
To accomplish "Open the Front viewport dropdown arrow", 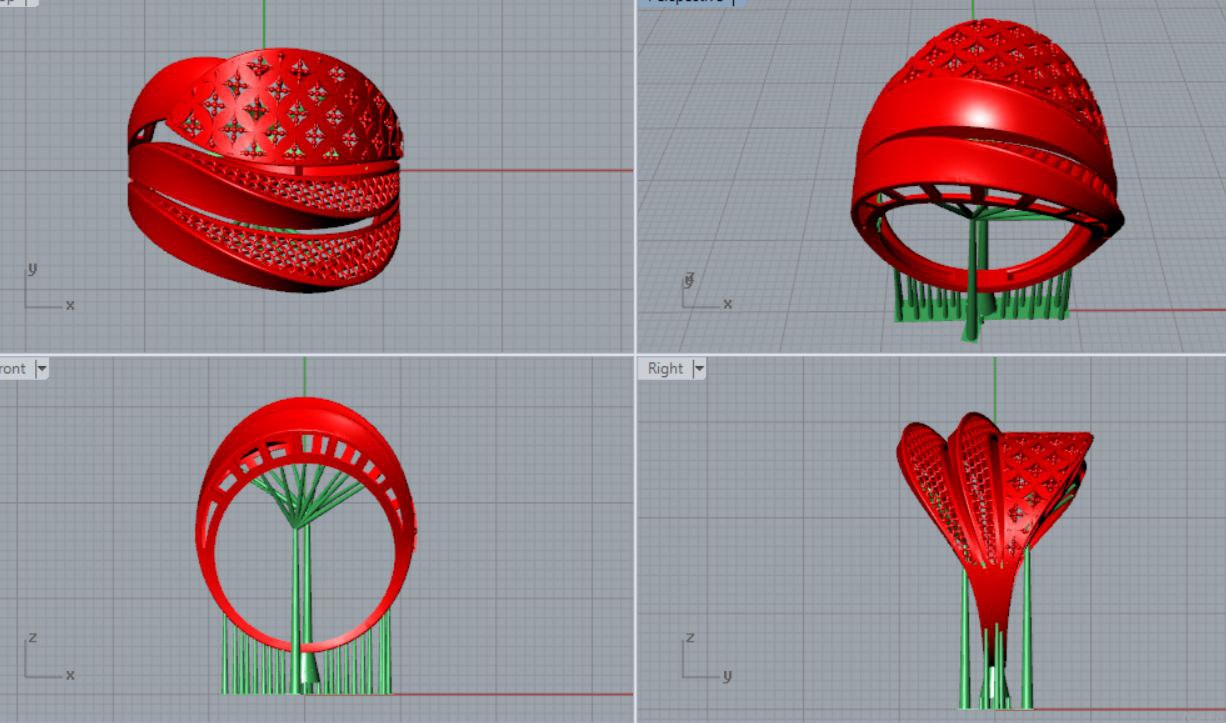I will coord(41,369).
